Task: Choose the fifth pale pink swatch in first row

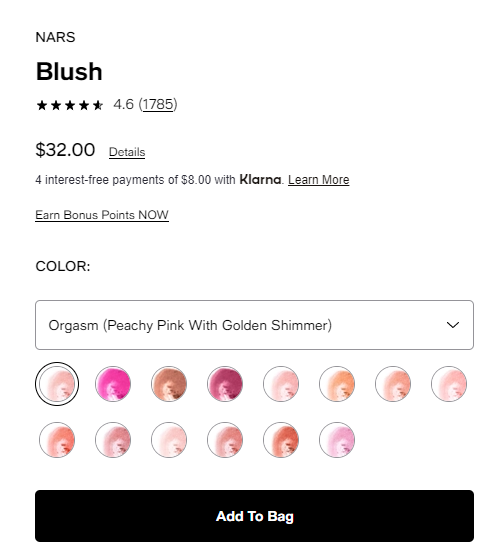Action: point(281,384)
